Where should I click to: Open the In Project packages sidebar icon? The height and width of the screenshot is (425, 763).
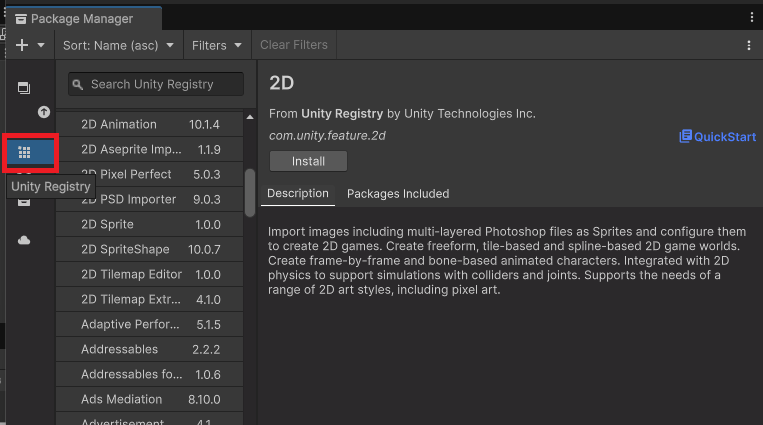pyautogui.click(x=24, y=88)
